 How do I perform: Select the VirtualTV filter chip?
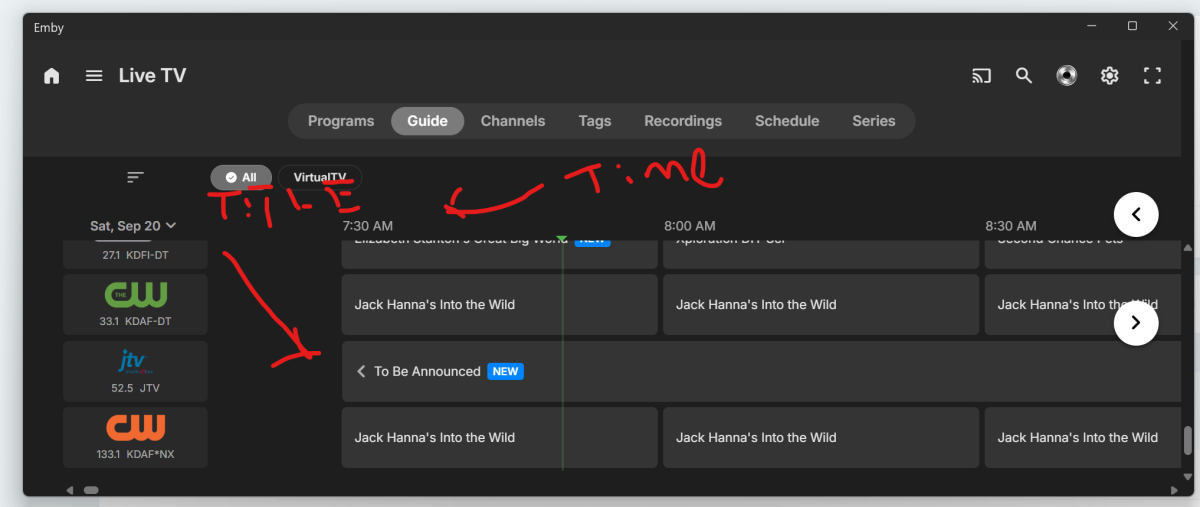(x=320, y=177)
